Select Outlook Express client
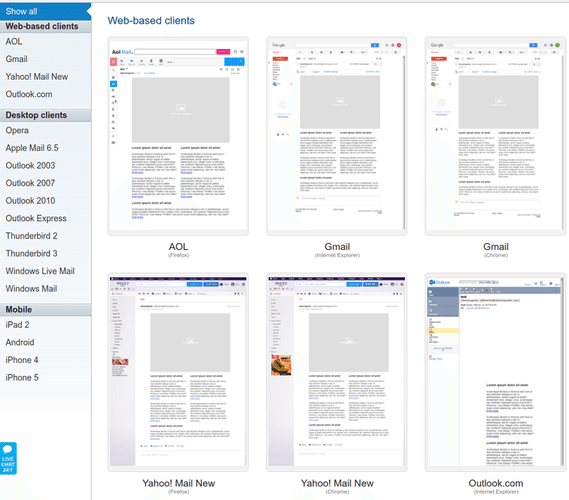This screenshot has height=500, width=569. pos(36,218)
